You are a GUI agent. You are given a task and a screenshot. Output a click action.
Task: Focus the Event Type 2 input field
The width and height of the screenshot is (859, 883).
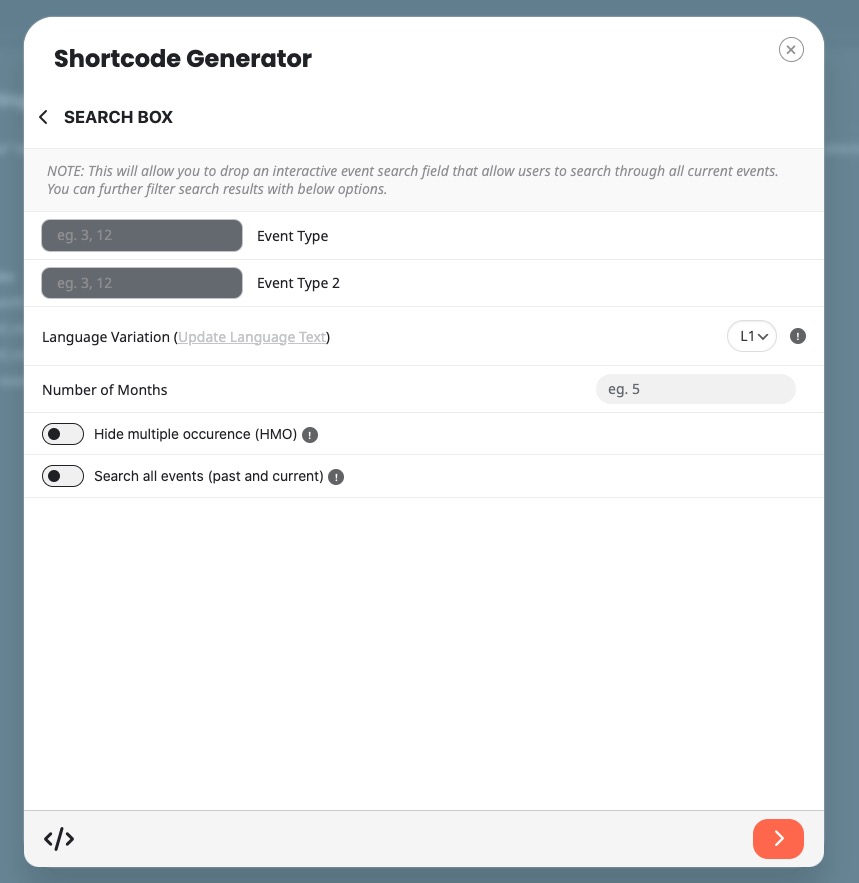tap(142, 283)
